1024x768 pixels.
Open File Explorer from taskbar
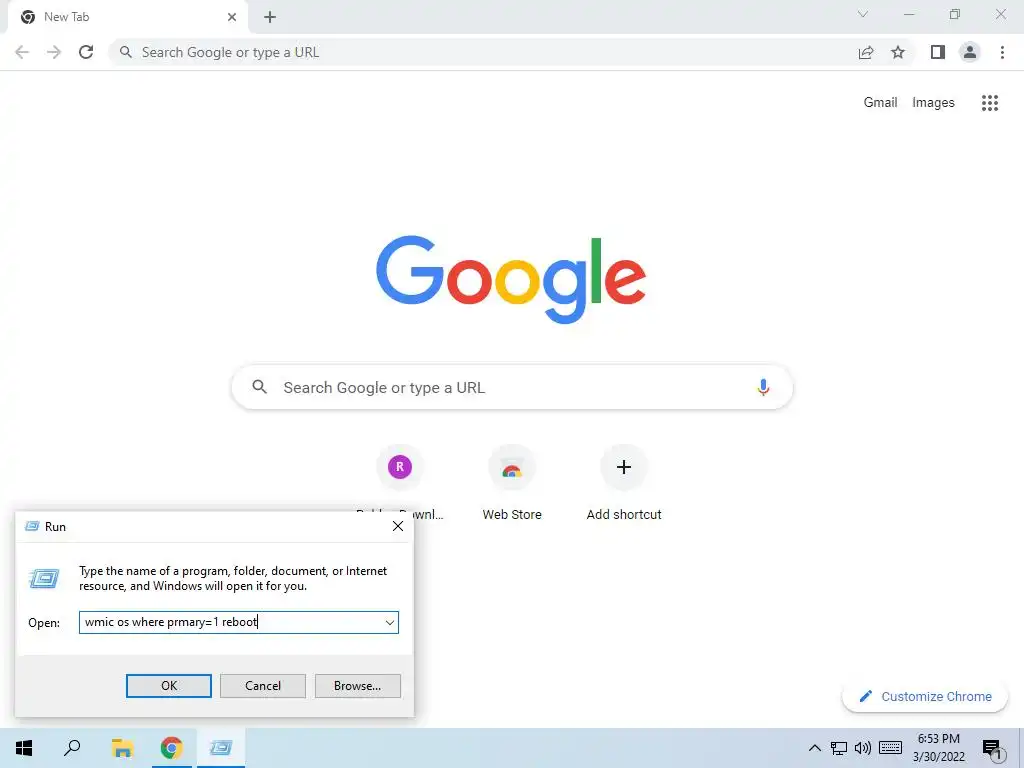click(x=122, y=748)
